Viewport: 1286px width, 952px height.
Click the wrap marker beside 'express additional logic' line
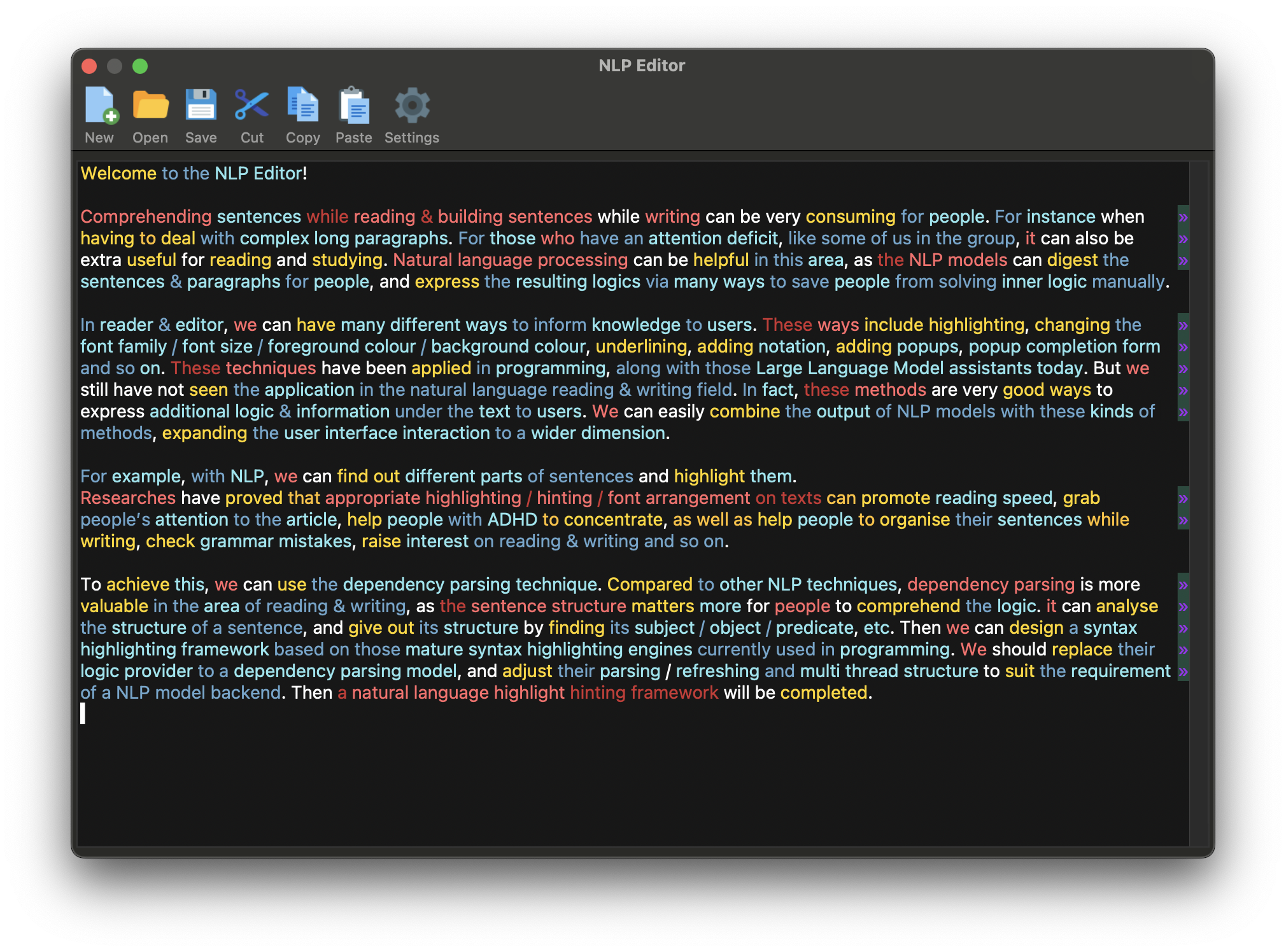pos(1183,412)
